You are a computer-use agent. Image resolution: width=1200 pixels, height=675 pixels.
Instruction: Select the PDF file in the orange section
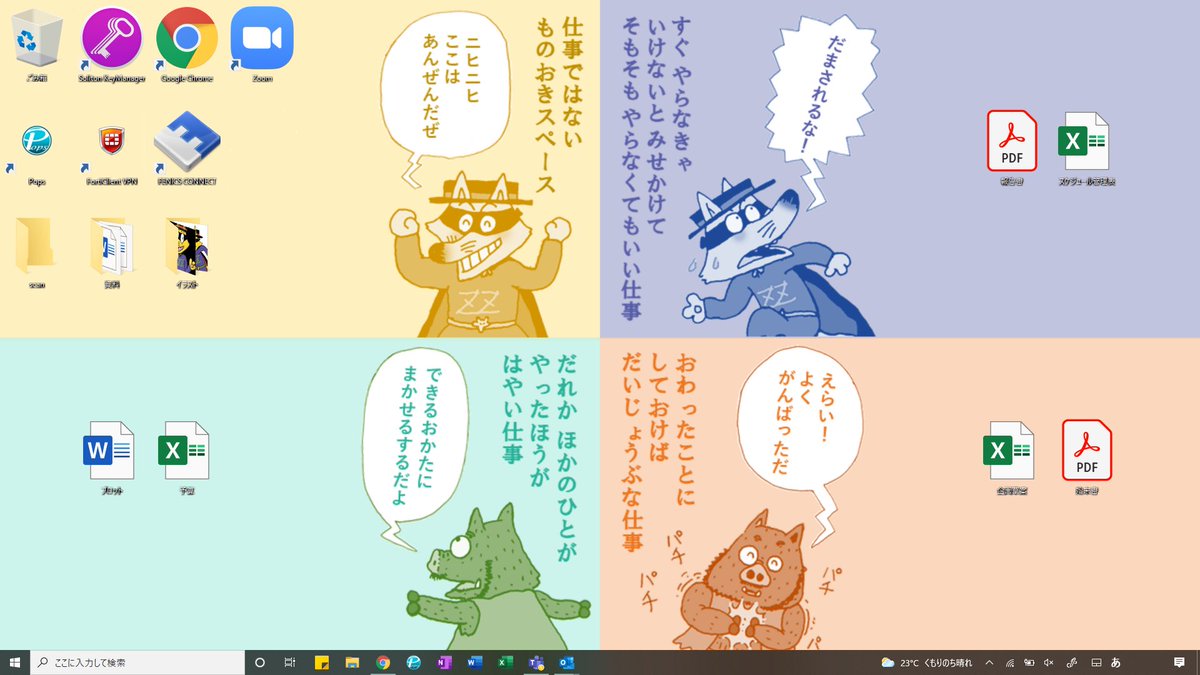pos(1087,458)
